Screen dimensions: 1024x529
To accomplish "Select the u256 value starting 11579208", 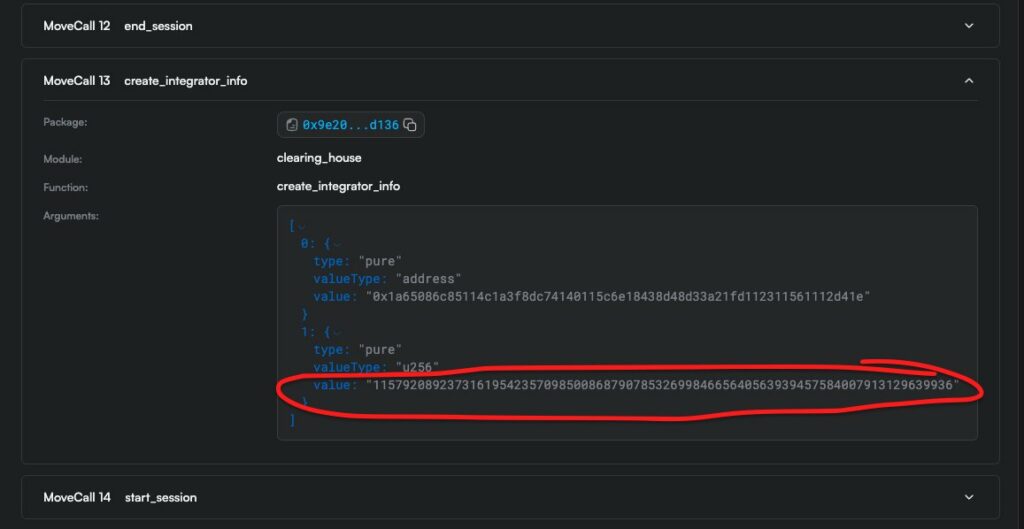I will (663, 385).
